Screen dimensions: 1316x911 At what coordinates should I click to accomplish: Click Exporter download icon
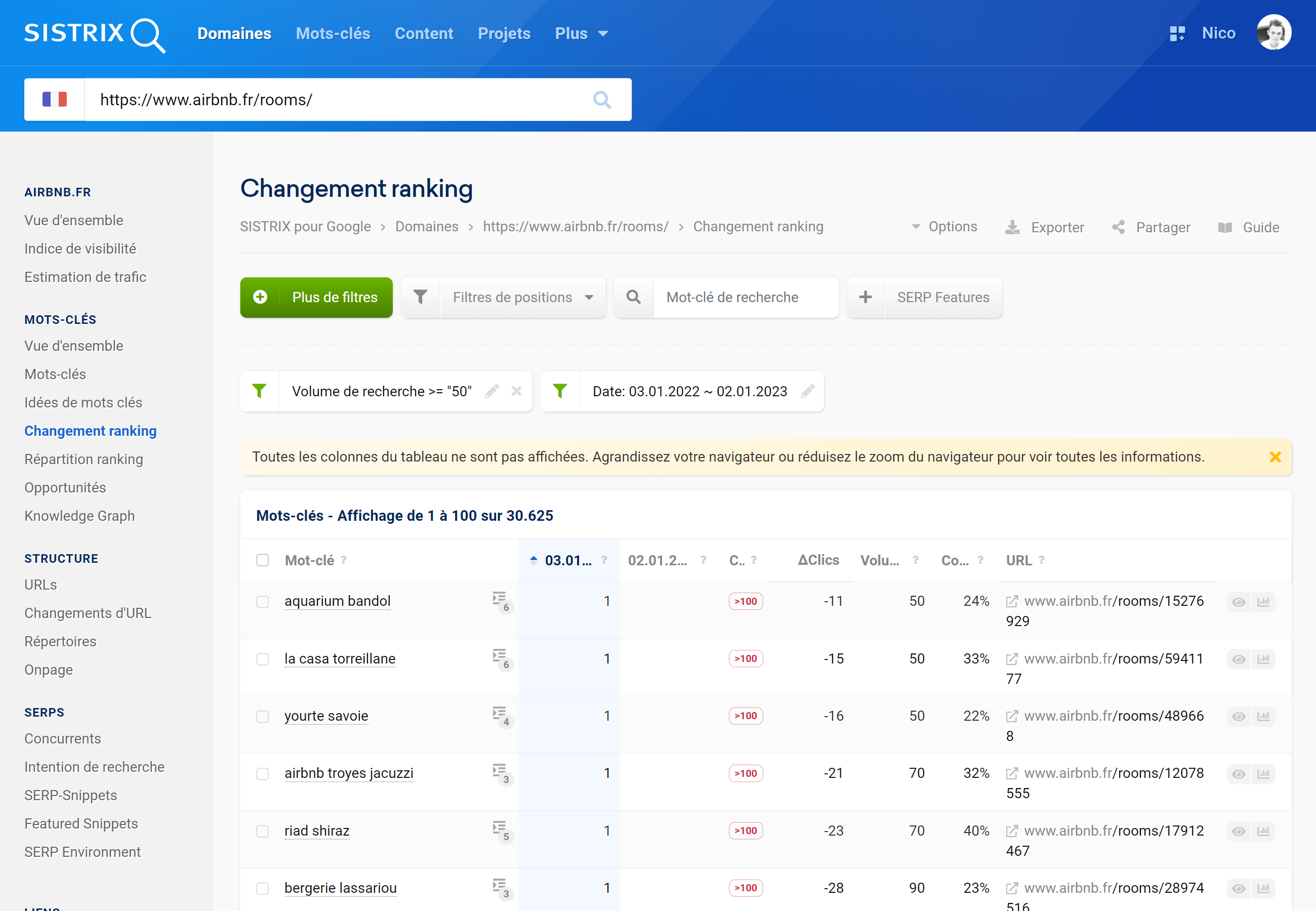[1012, 227]
